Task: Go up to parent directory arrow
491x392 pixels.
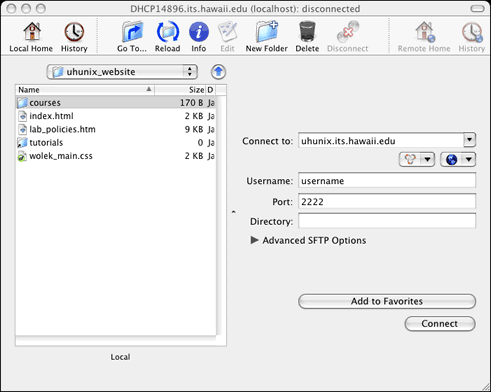Action: pos(218,72)
